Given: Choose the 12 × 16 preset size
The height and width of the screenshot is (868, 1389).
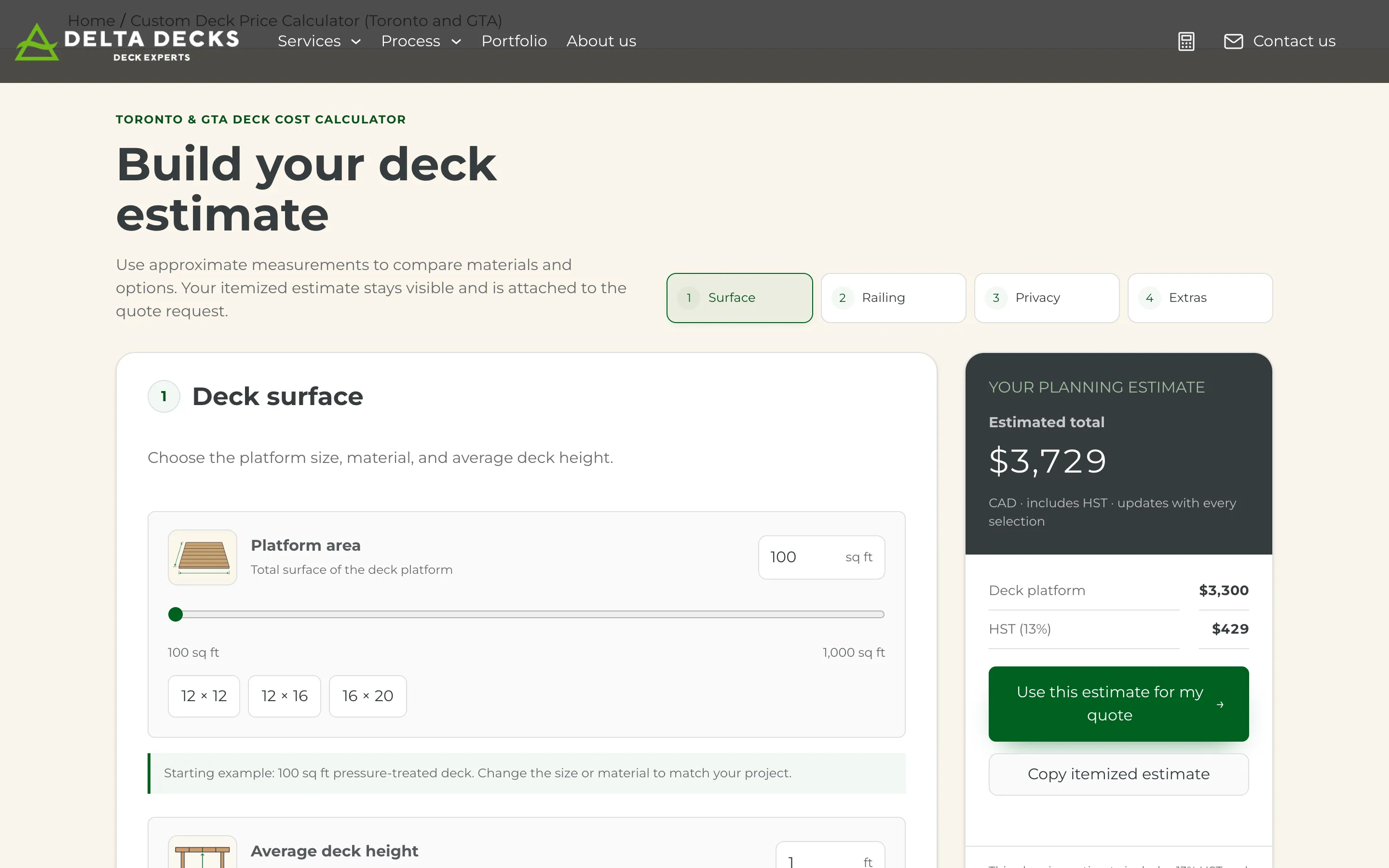Looking at the screenshot, I should [x=284, y=696].
